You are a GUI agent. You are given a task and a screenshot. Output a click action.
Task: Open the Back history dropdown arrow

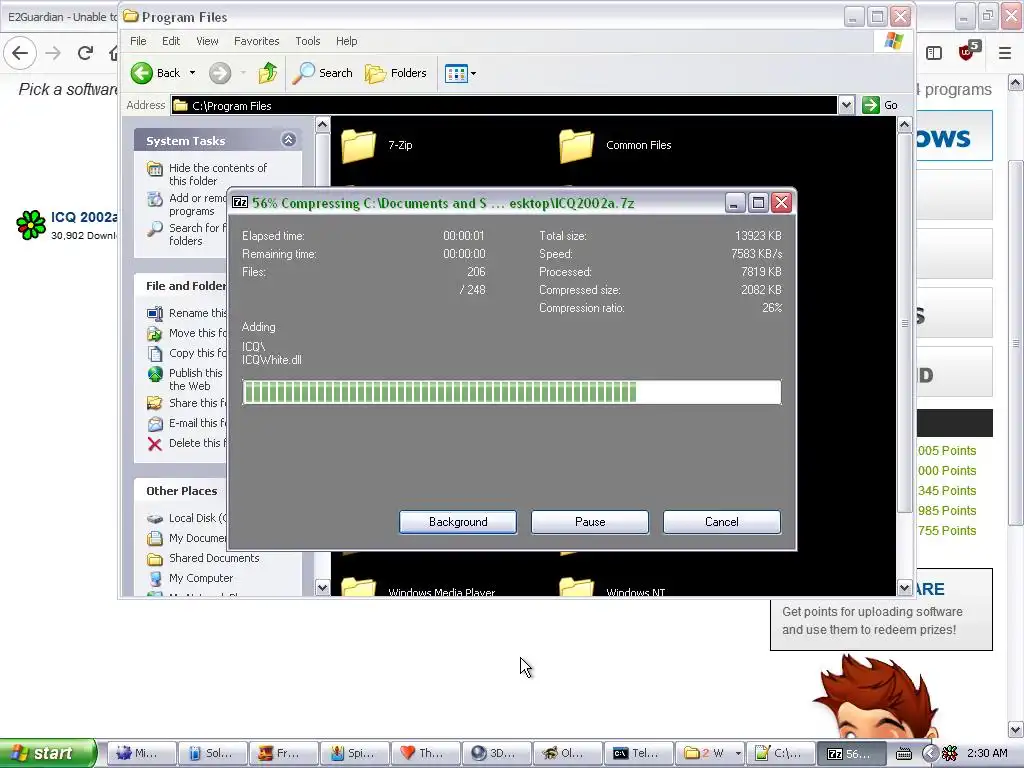click(192, 73)
